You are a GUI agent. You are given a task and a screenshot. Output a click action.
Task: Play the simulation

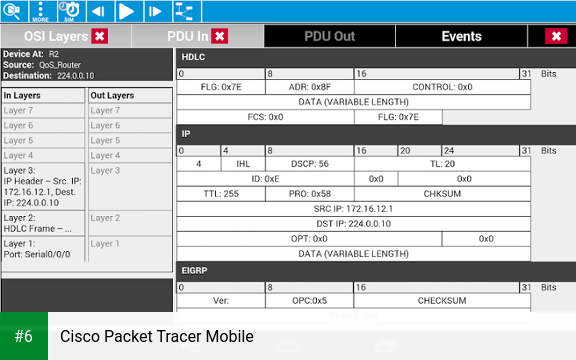click(x=129, y=11)
